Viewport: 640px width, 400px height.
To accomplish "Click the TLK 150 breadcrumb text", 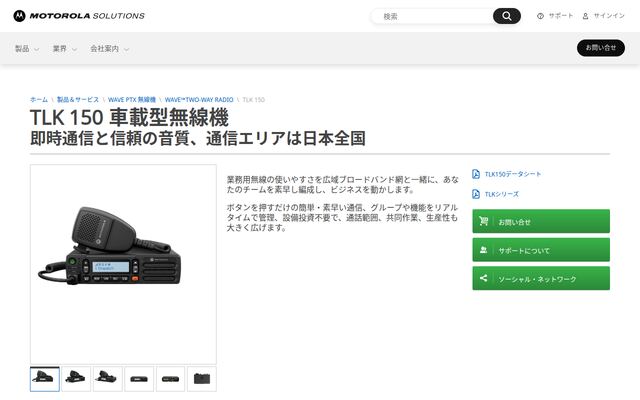I will (253, 100).
